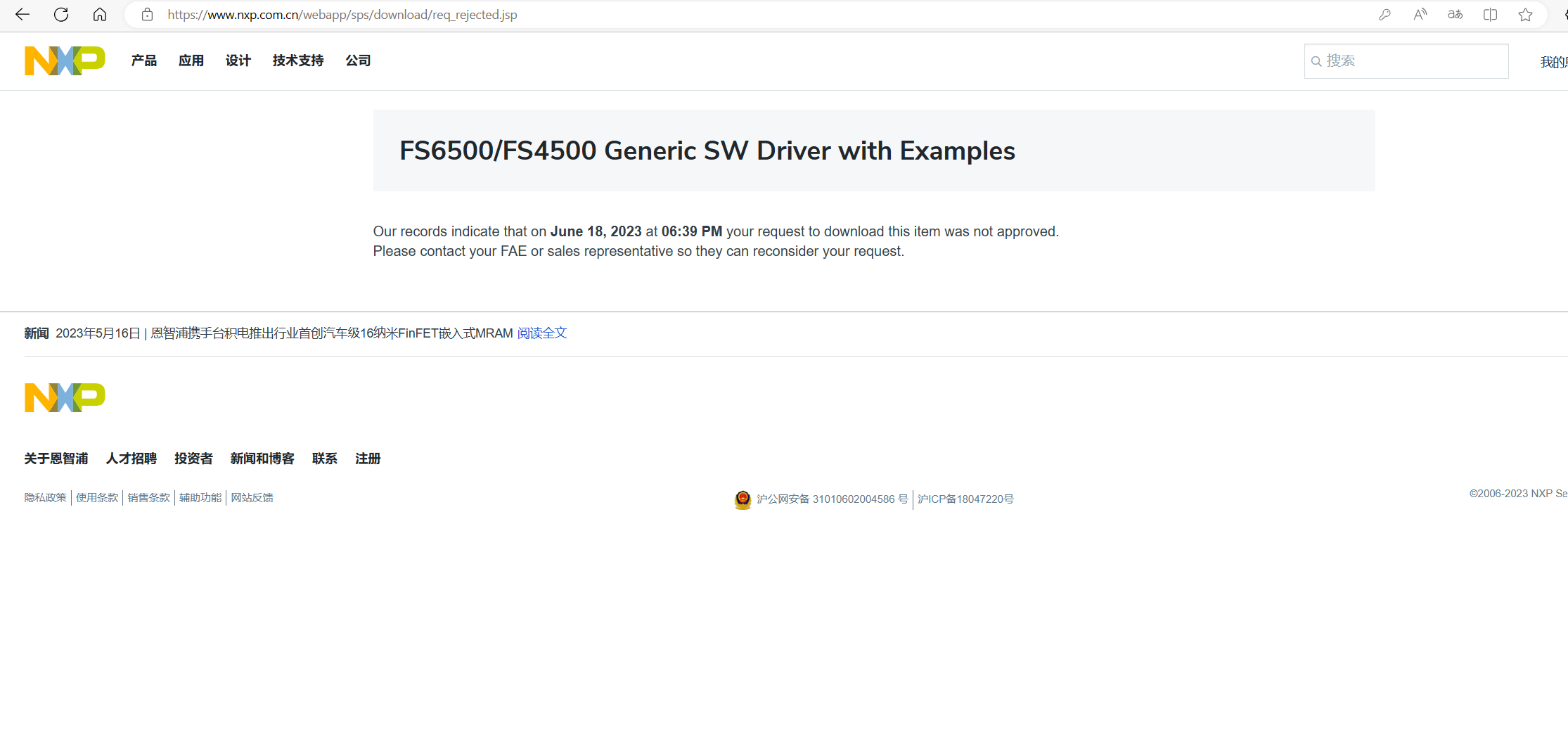Open the page translation icon in the toolbar

[x=1454, y=14]
